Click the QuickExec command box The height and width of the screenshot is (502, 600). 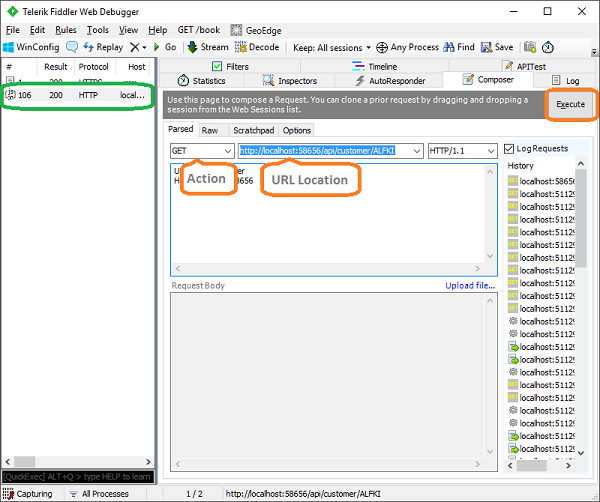click(x=78, y=477)
